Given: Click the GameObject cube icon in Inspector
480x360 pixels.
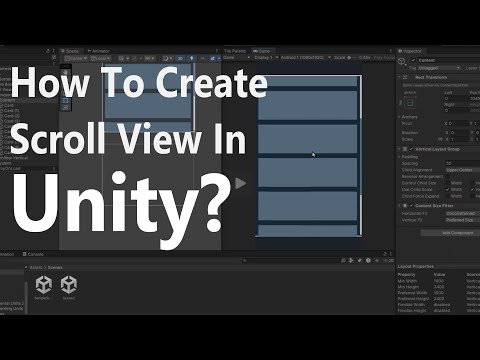Looking at the screenshot, I should click(402, 62).
